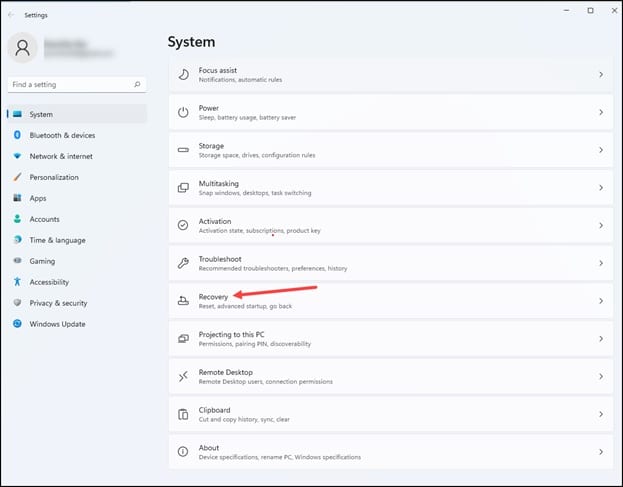623x487 pixels.
Task: Click the Activation checkmark icon
Action: pos(183,225)
